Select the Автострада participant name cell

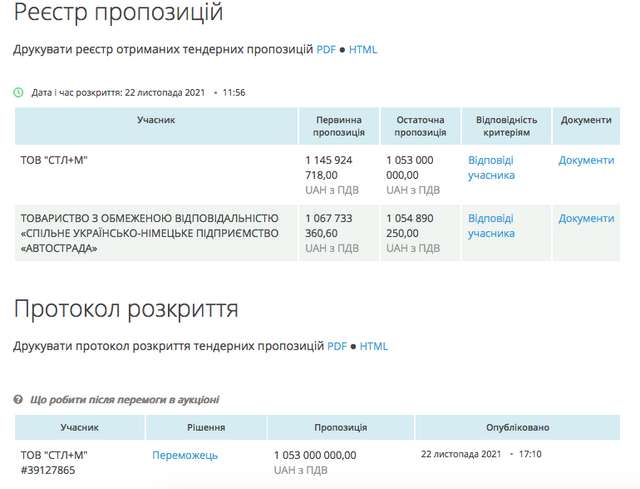pos(150,233)
